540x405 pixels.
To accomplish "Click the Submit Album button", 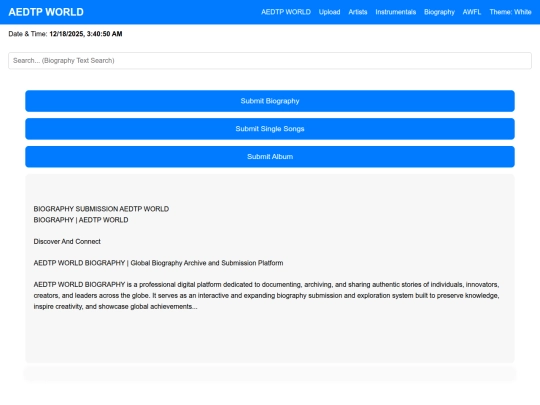I will coord(270,157).
